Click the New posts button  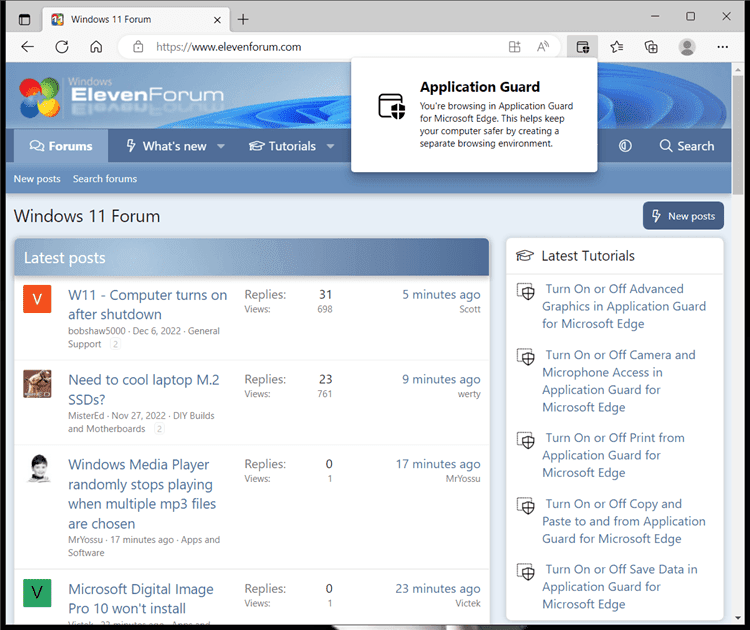pyautogui.click(x=683, y=216)
